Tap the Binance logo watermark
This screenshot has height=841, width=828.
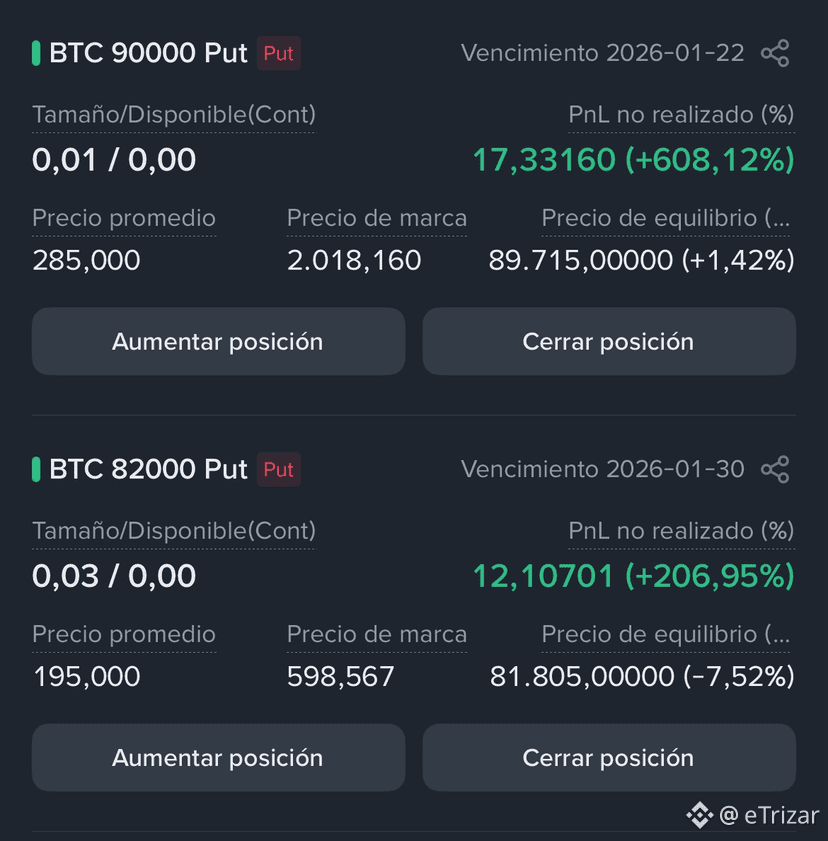point(699,815)
